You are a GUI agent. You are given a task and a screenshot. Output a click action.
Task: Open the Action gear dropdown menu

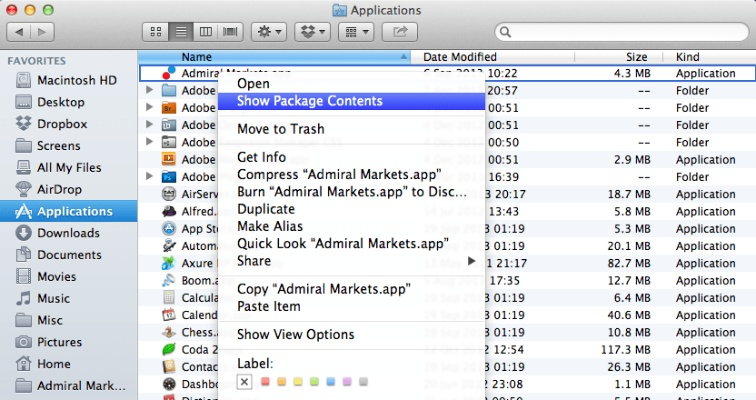click(270, 33)
